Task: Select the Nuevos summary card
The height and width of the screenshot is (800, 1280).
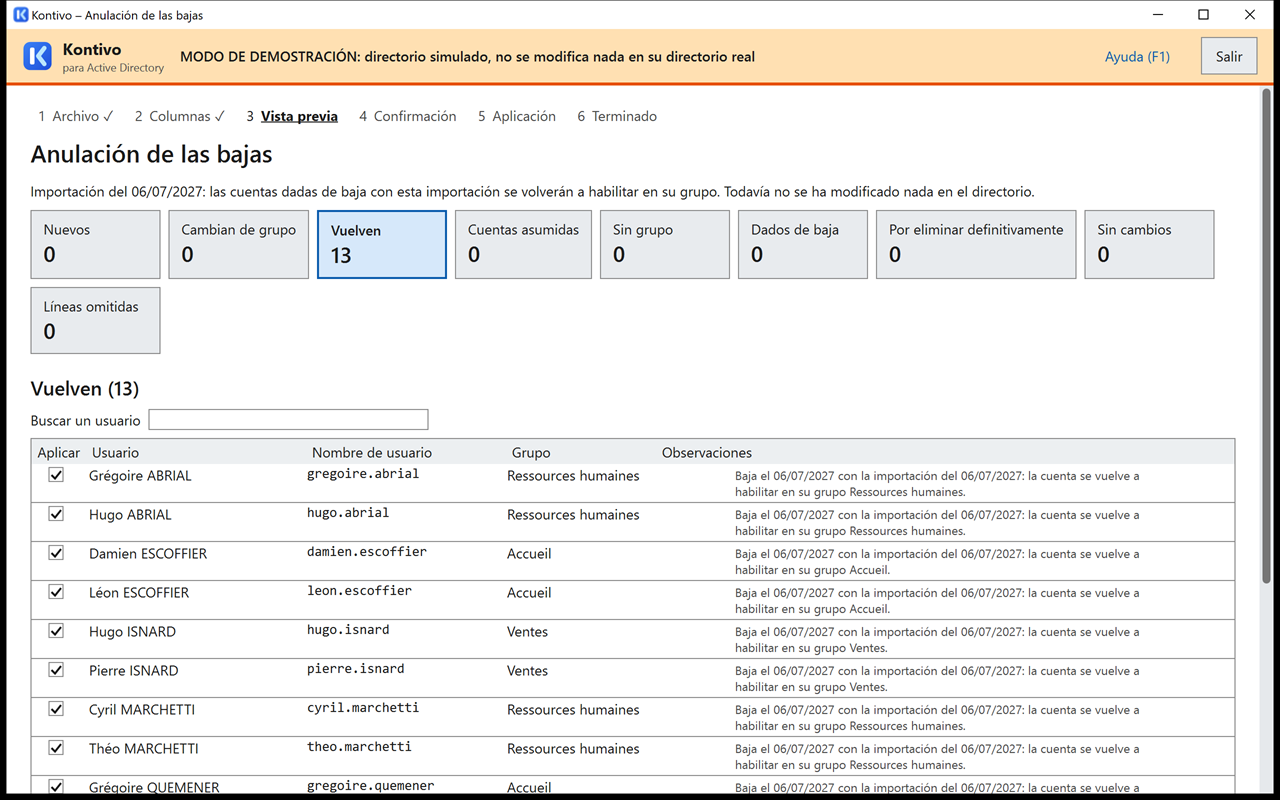Action: (x=95, y=244)
